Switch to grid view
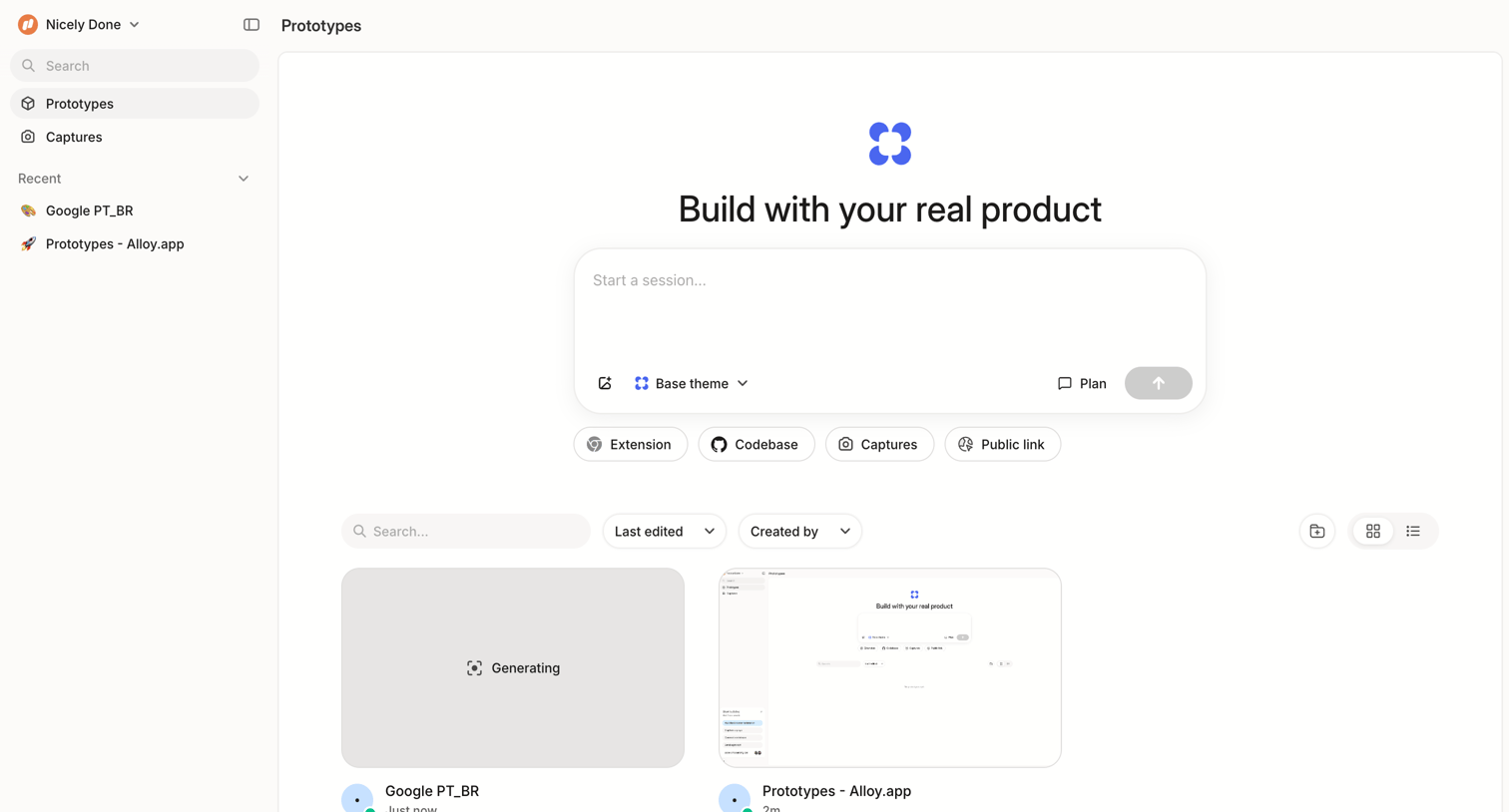Viewport: 1509px width, 812px height. (x=1373, y=531)
